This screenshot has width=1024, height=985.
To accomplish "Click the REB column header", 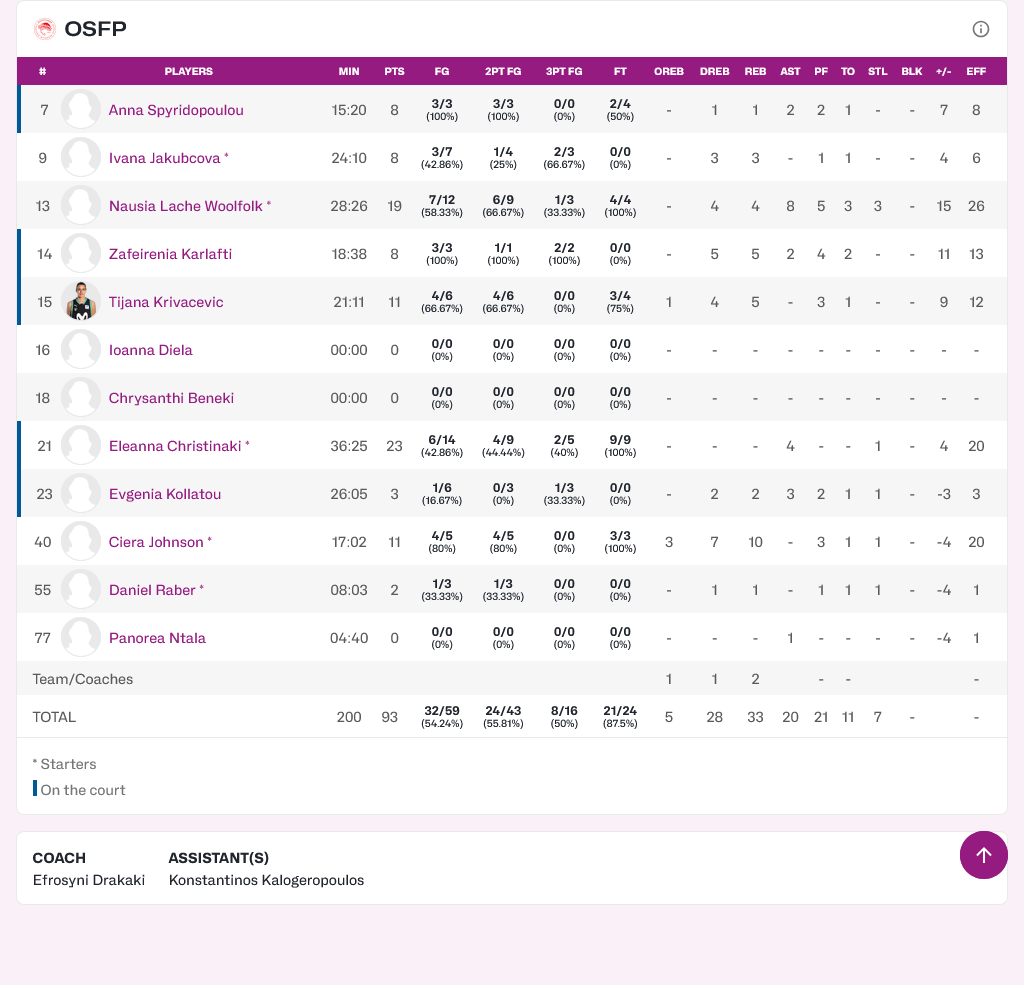I will pyautogui.click(x=755, y=72).
